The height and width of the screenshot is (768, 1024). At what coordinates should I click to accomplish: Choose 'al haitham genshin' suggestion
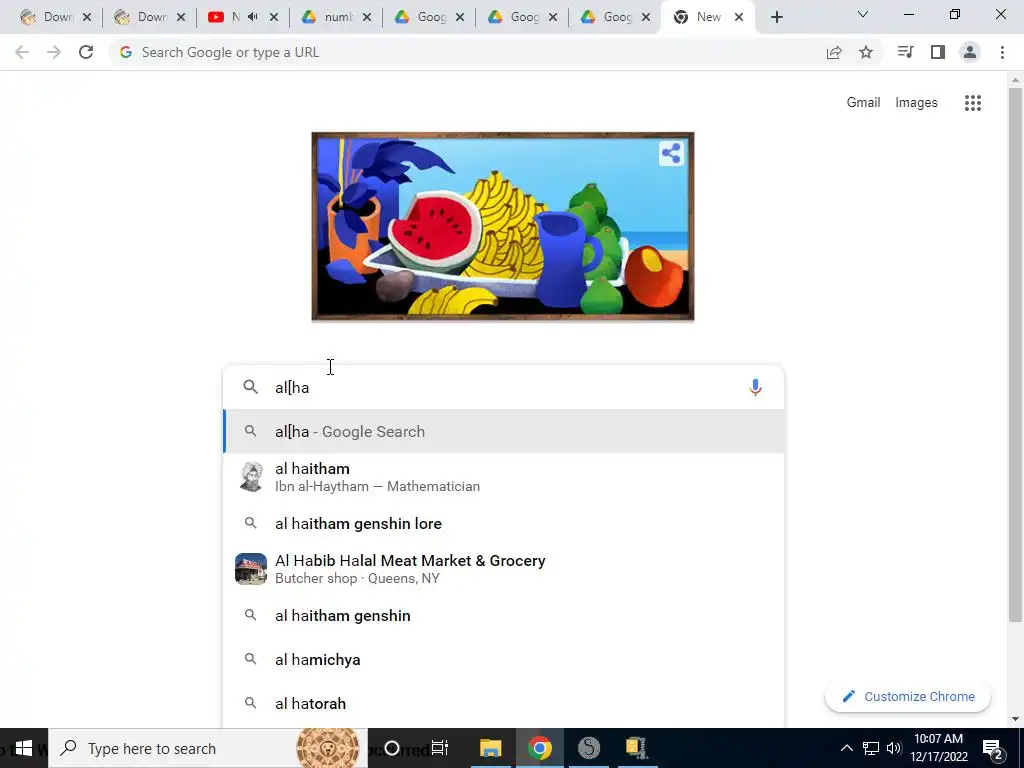[x=504, y=616]
